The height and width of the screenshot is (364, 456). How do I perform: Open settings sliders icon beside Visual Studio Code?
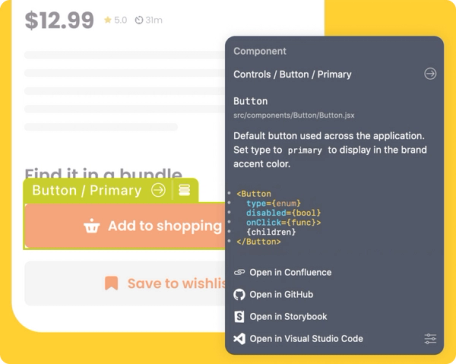pyautogui.click(x=430, y=339)
